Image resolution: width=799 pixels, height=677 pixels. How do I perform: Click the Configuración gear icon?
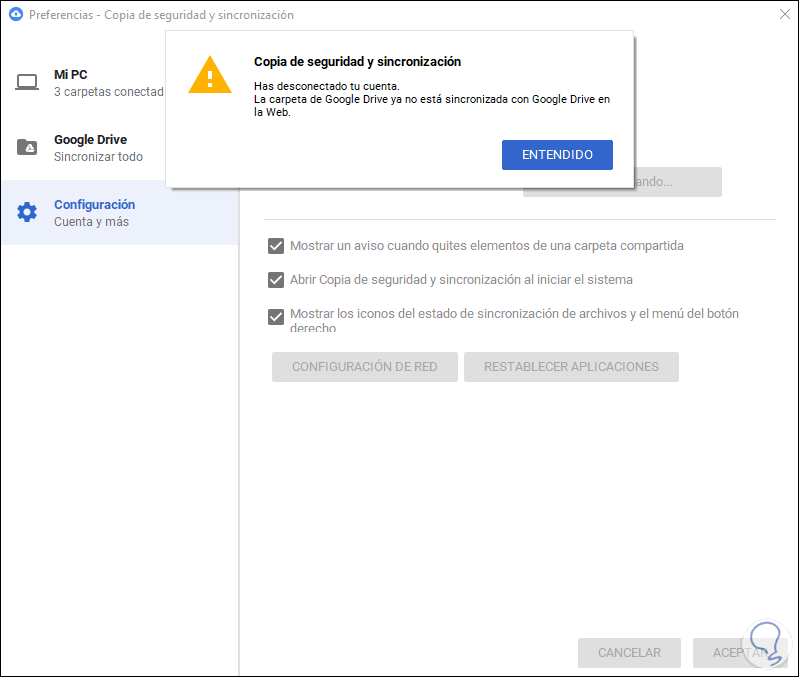[x=27, y=212]
